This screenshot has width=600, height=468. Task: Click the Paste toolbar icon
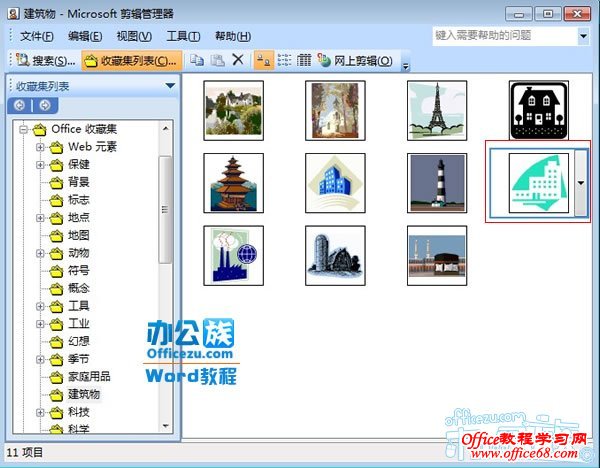217,60
